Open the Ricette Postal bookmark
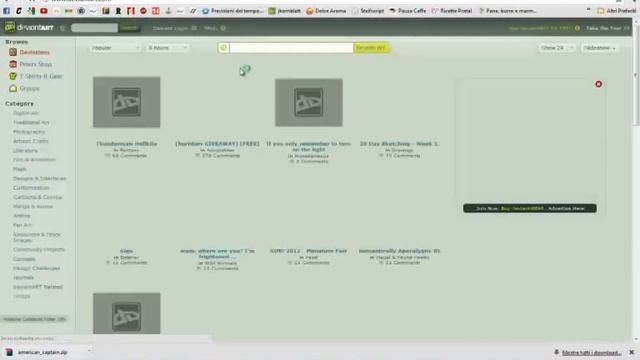Screen dimensions: 640x360 pyautogui.click(x=452, y=11)
